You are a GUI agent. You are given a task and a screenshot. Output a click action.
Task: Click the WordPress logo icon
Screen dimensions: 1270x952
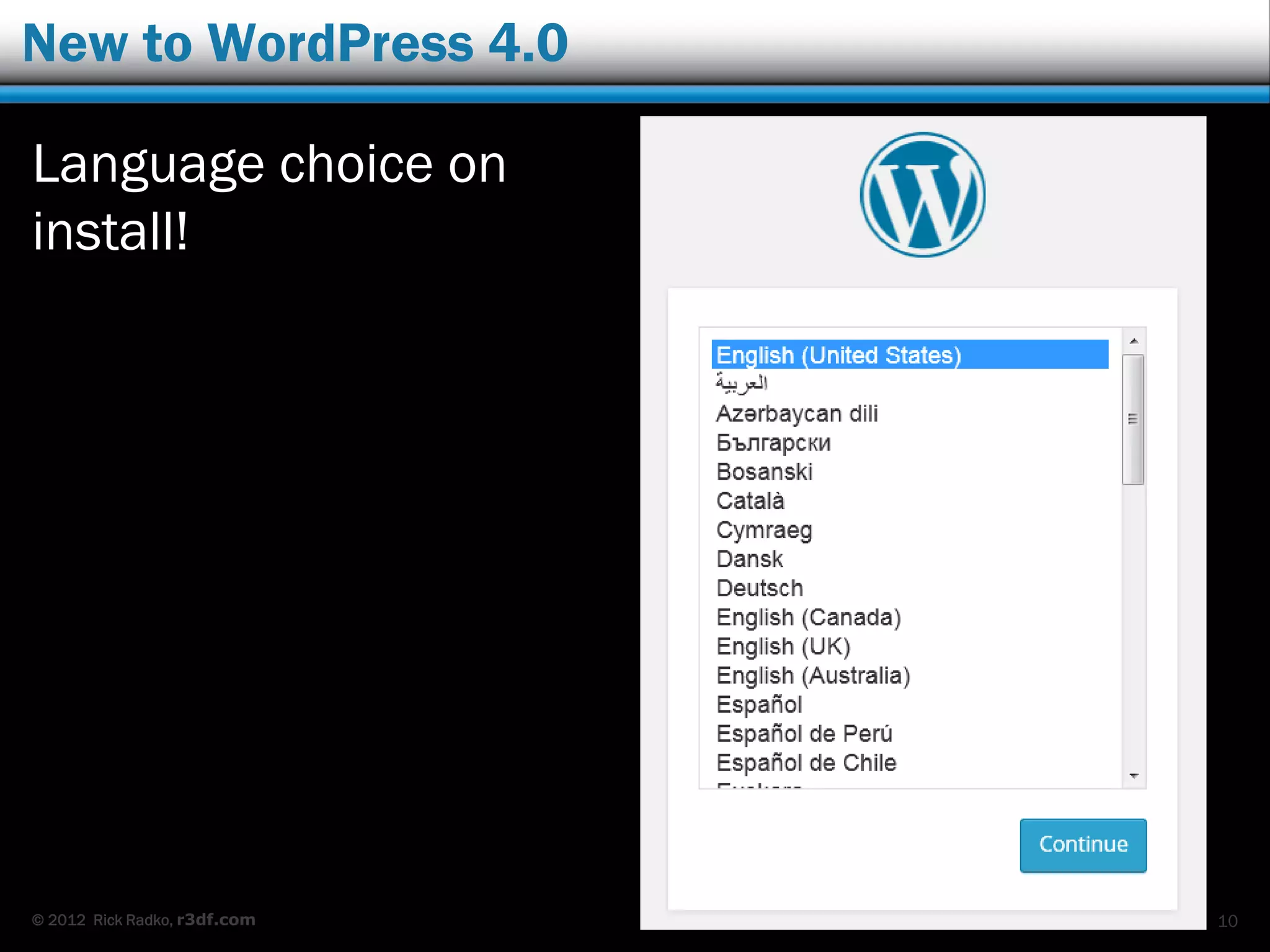923,195
